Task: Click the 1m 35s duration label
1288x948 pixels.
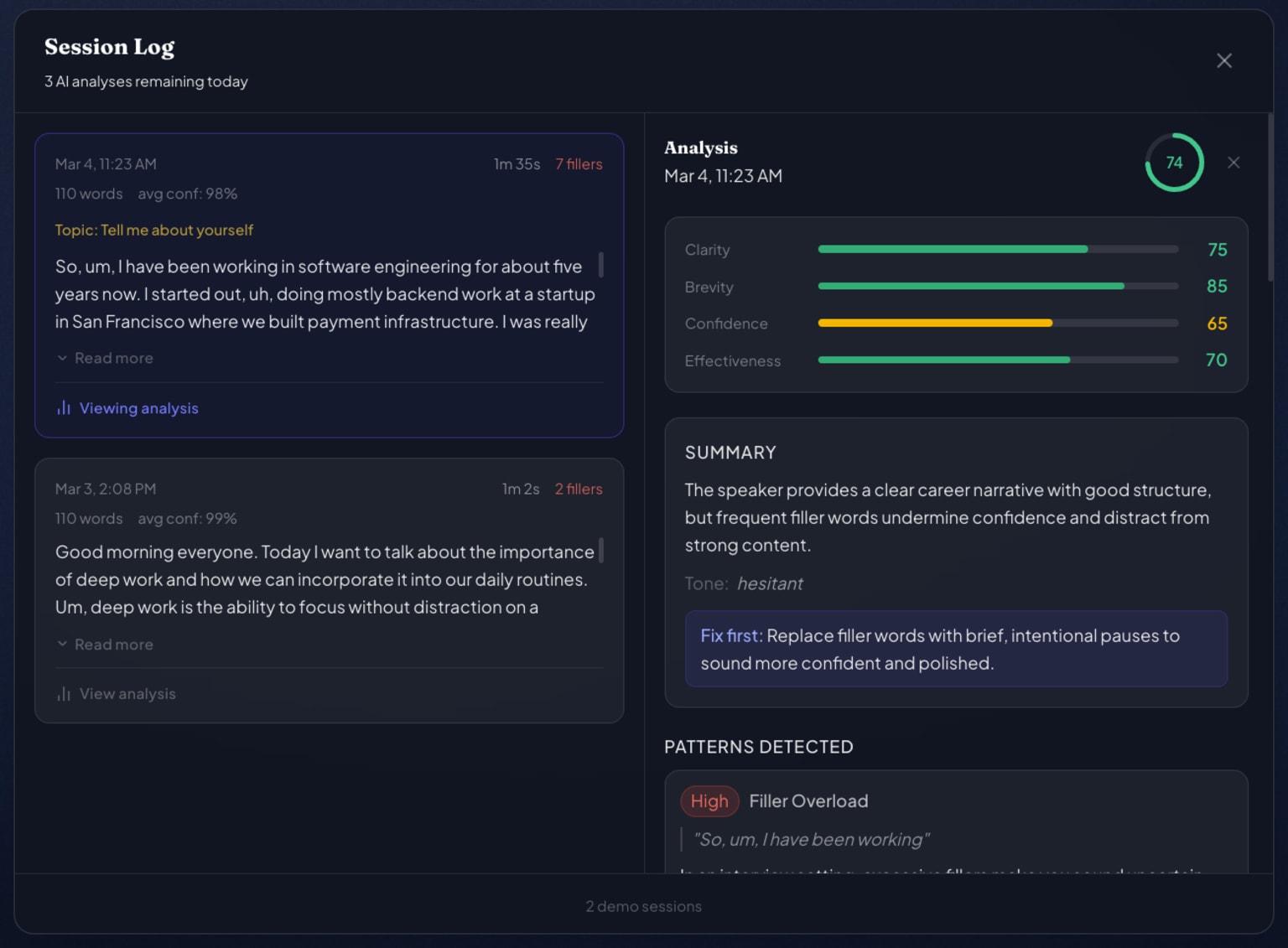Action: coord(517,164)
